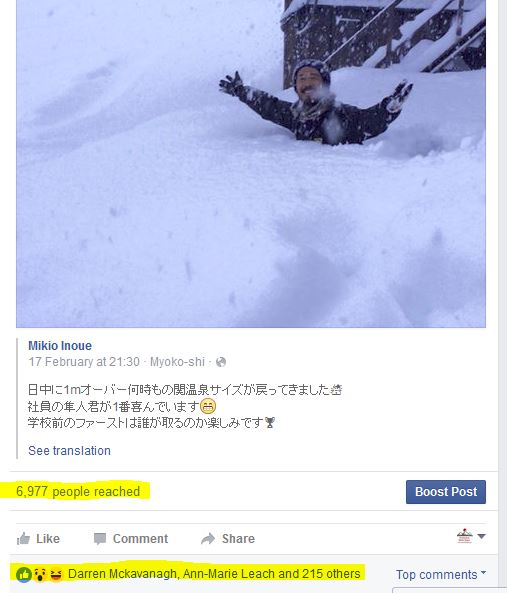The width and height of the screenshot is (507, 593).
Task: Click the Comment speech bubble icon
Action: point(100,539)
